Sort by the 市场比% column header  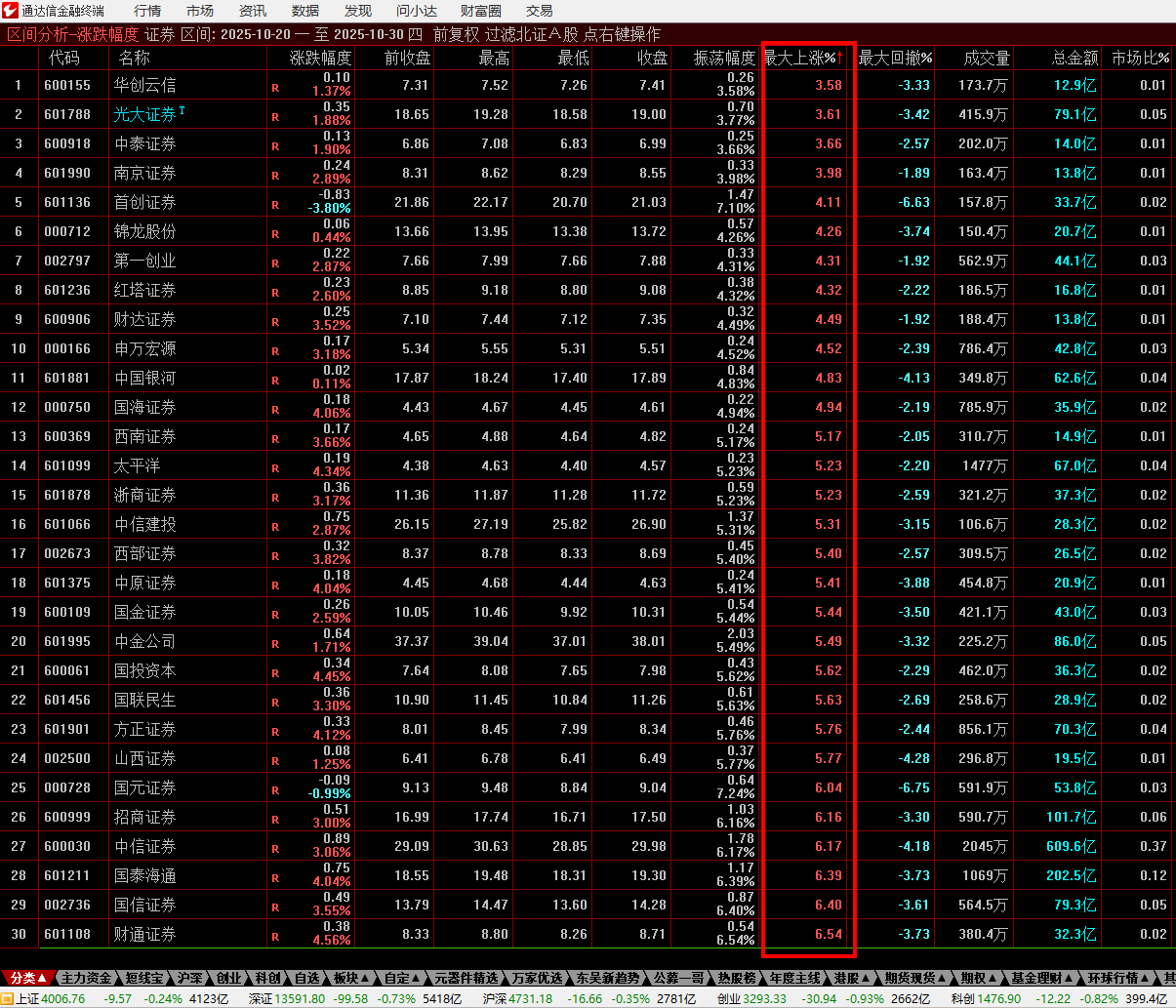[1140, 59]
